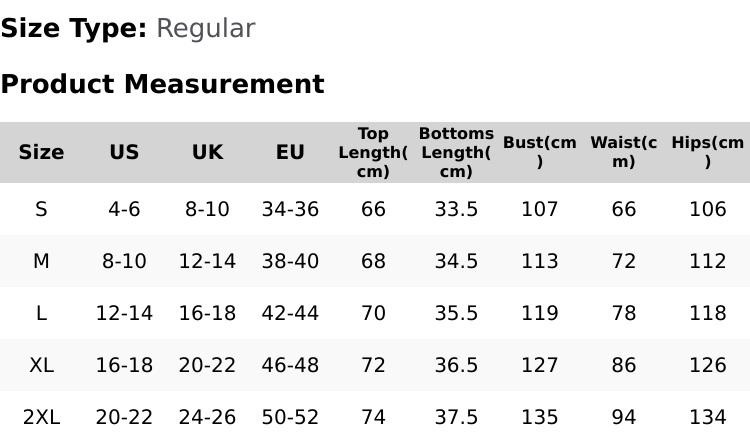The width and height of the screenshot is (750, 443).
Task: Select the UK column header
Action: pos(207,152)
